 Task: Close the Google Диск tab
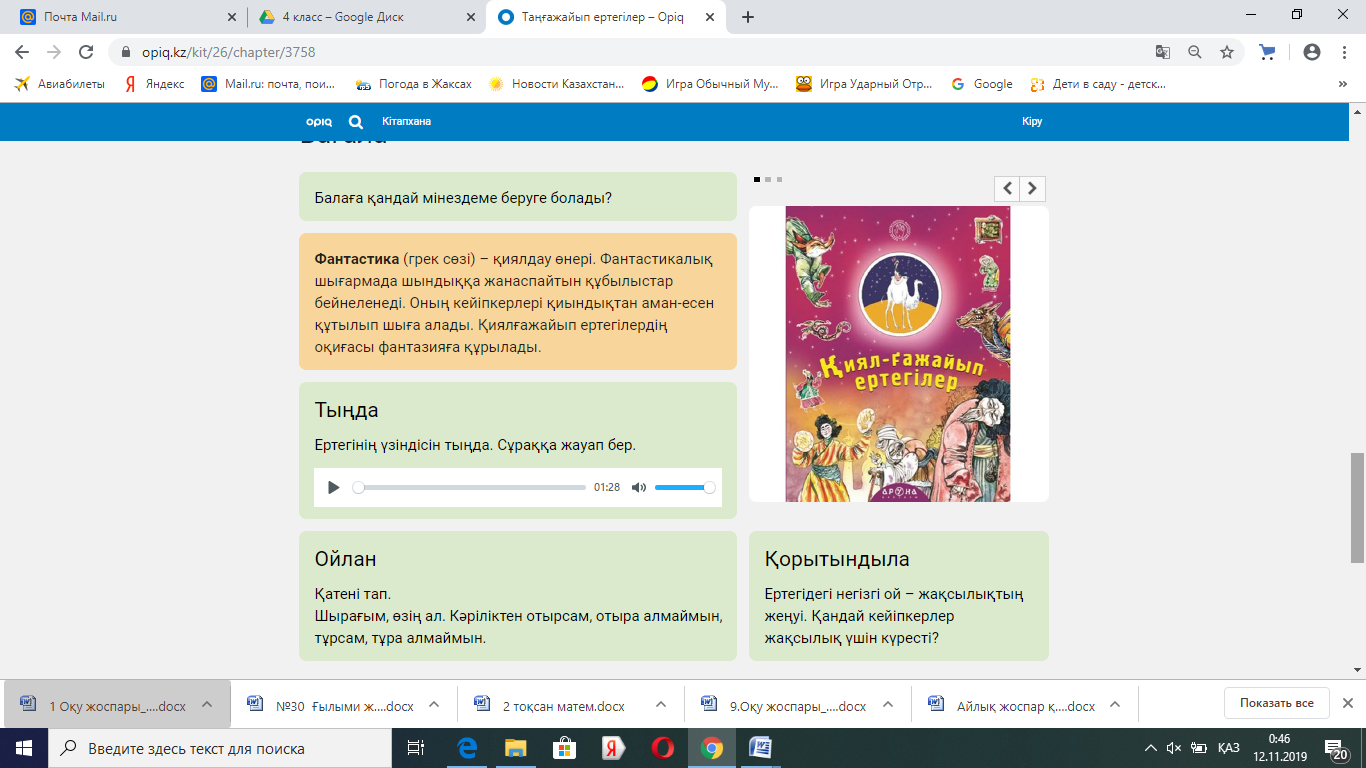coord(470,17)
